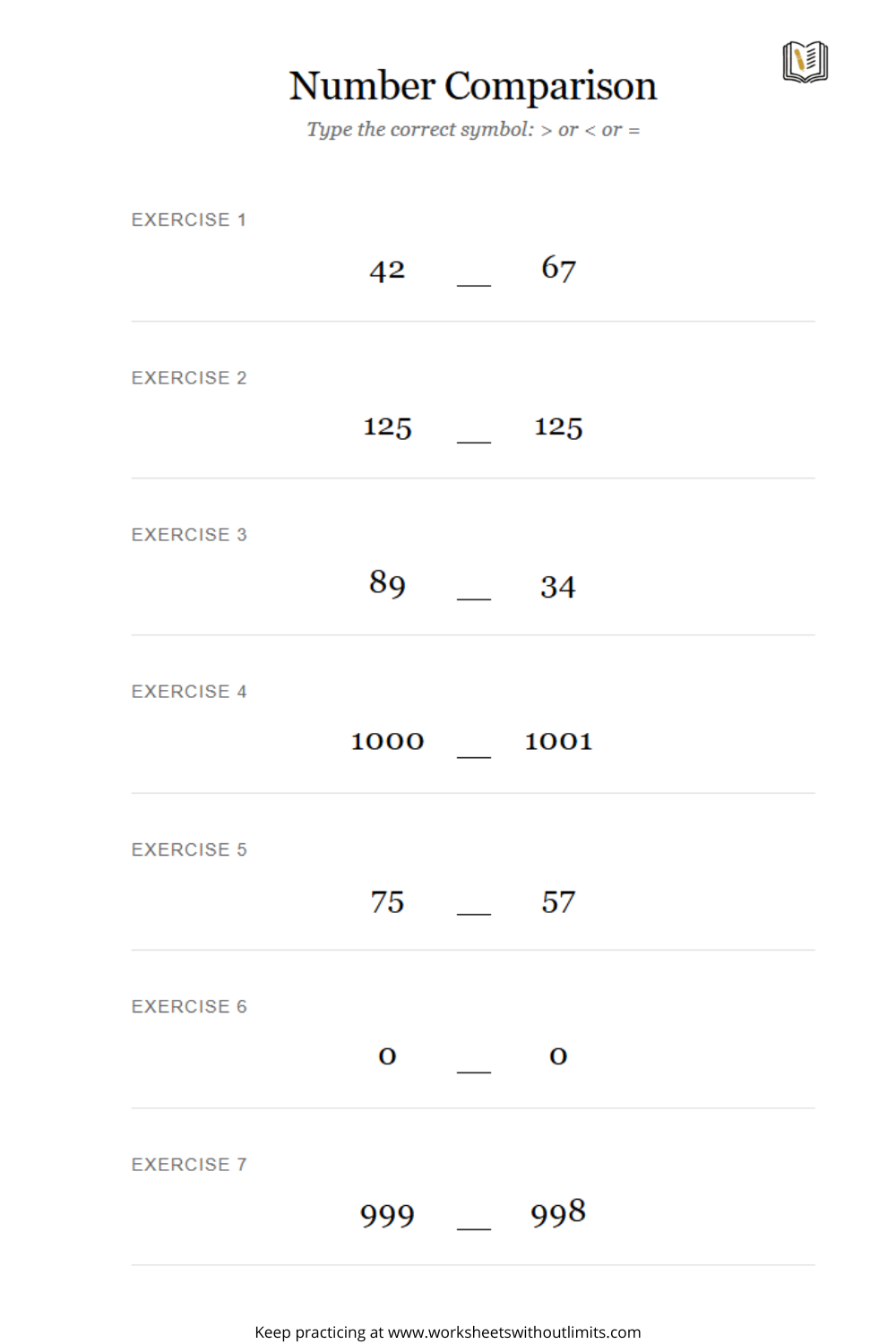Click the instruction subtitle about symbols
The image size is (896, 1344).
(x=473, y=130)
